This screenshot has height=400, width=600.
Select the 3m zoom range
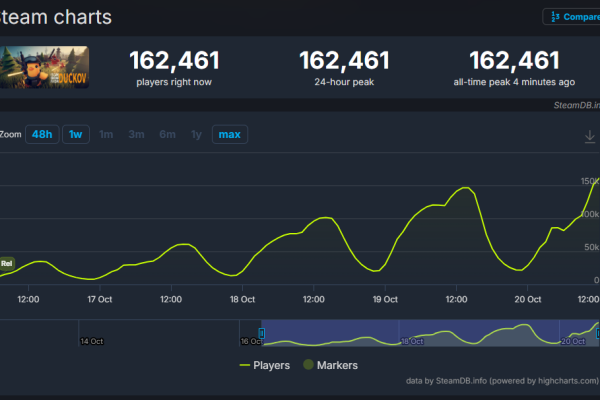click(x=136, y=134)
